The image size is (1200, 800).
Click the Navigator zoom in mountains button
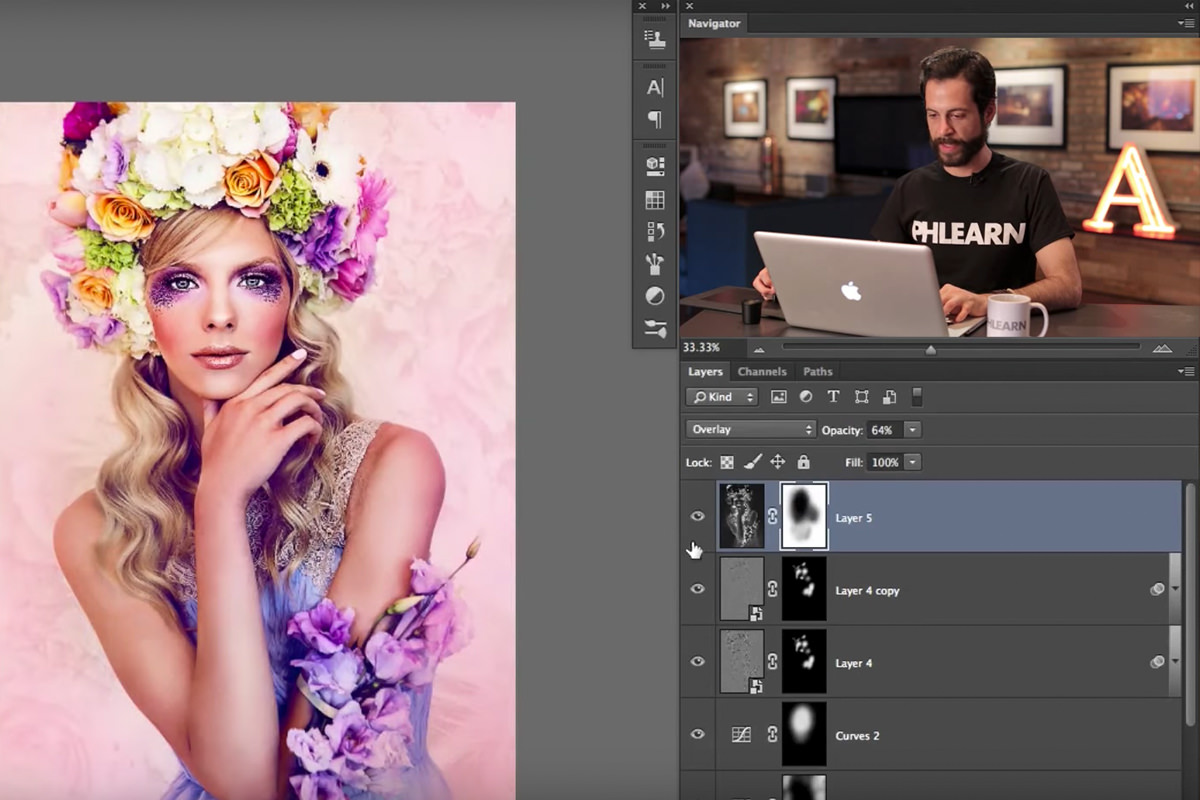pyautogui.click(x=1161, y=348)
